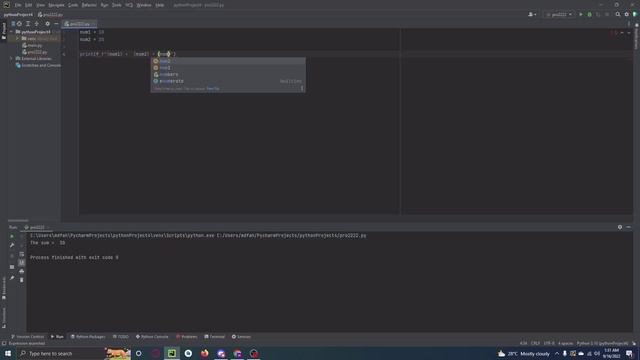
Task: Open TODO tool window tab
Action: (x=121, y=337)
